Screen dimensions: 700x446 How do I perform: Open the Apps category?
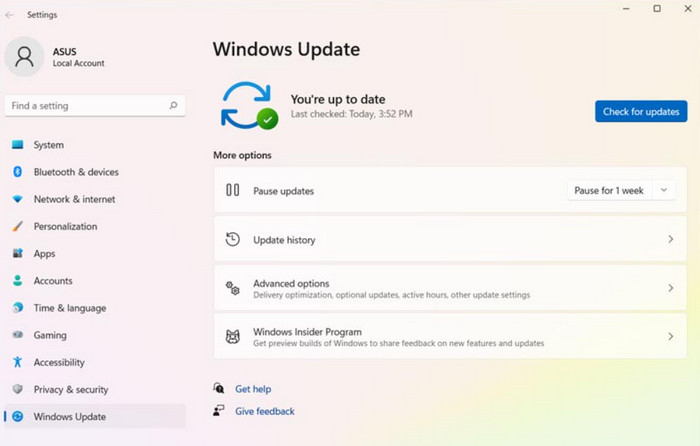click(x=95, y=254)
